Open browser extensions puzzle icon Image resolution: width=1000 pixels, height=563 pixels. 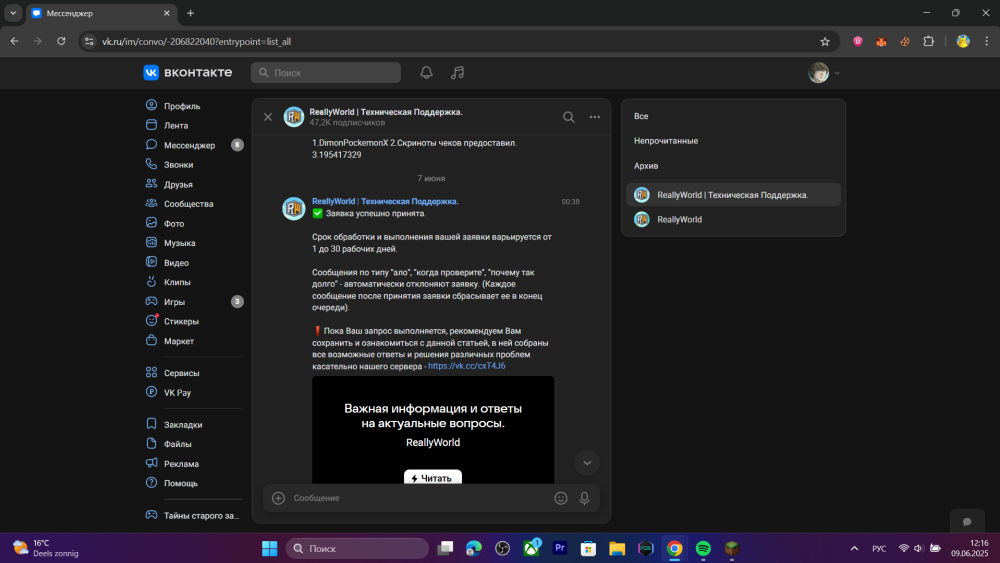pos(929,41)
